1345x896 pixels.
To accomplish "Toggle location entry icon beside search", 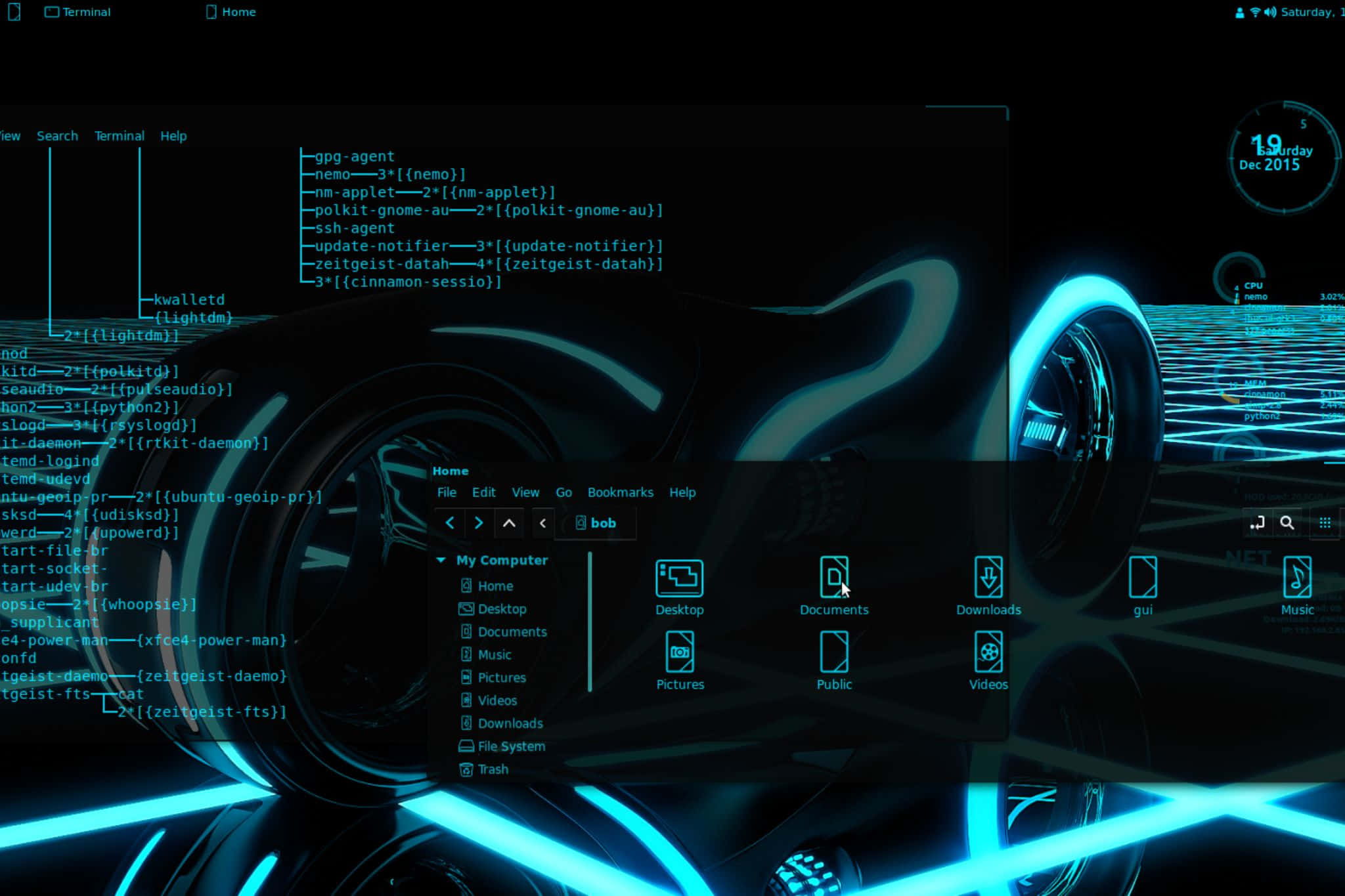I will point(1257,523).
